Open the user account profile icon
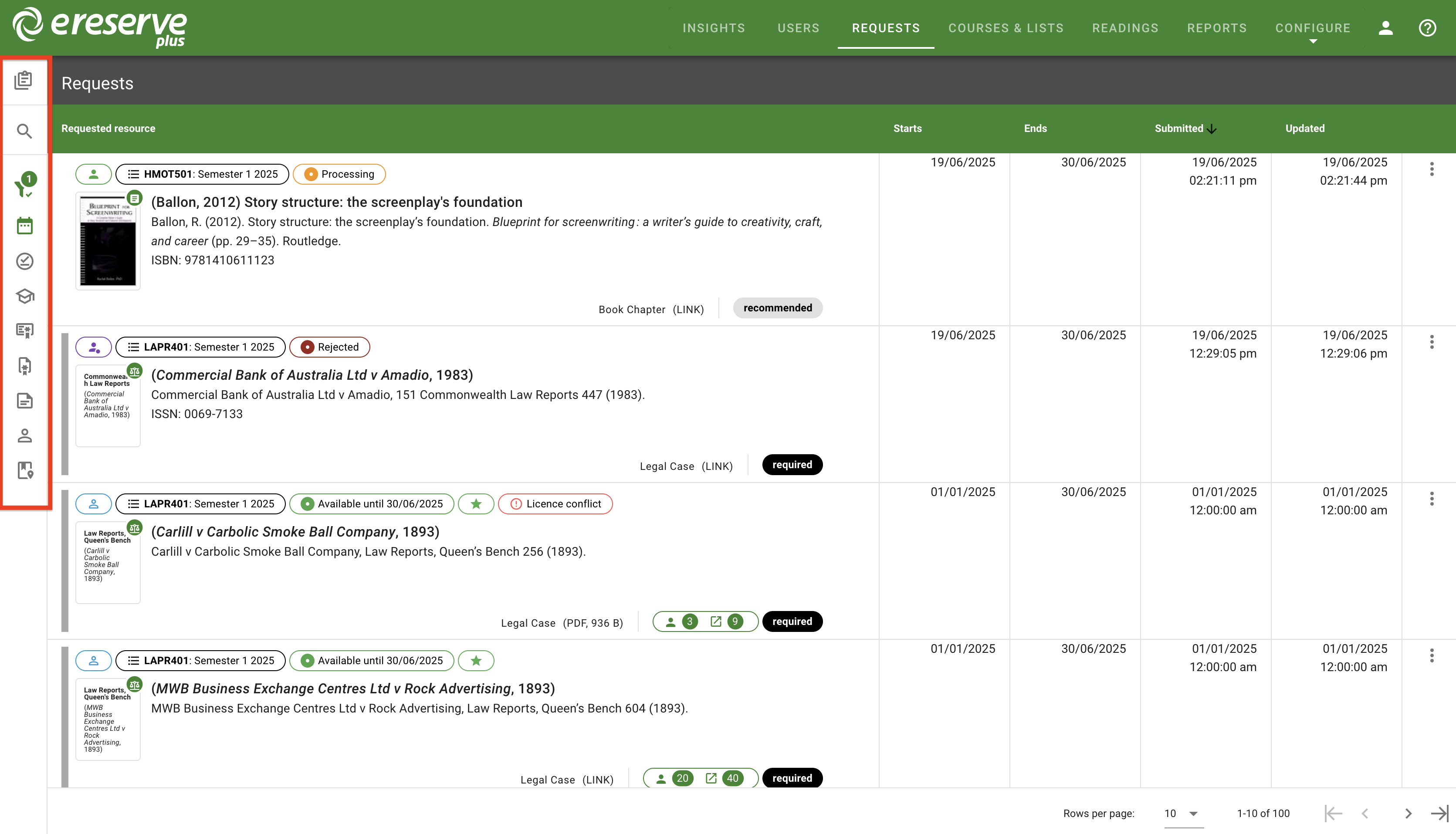 click(x=1385, y=27)
